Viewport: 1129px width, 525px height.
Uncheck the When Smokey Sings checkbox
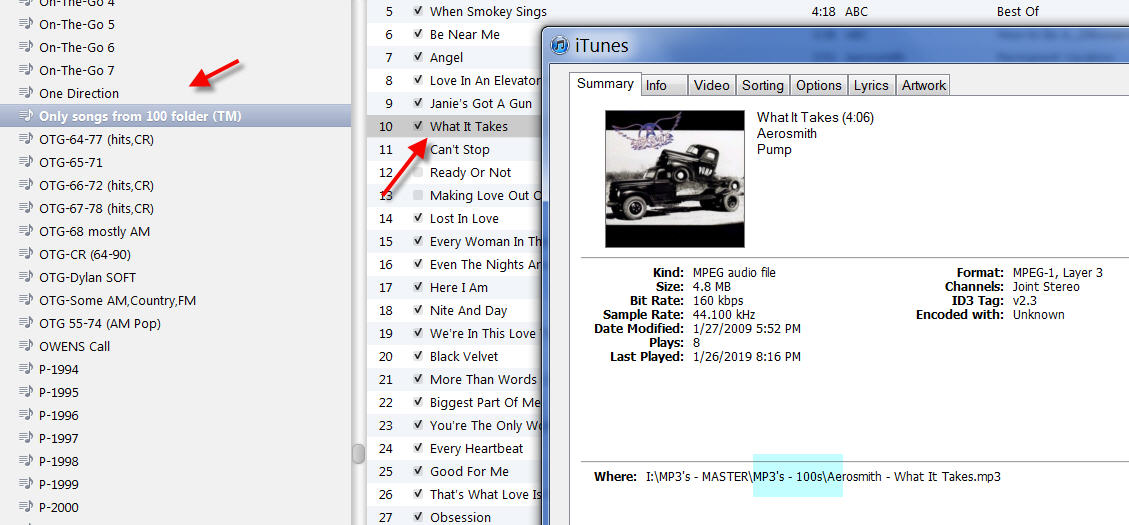coord(418,12)
